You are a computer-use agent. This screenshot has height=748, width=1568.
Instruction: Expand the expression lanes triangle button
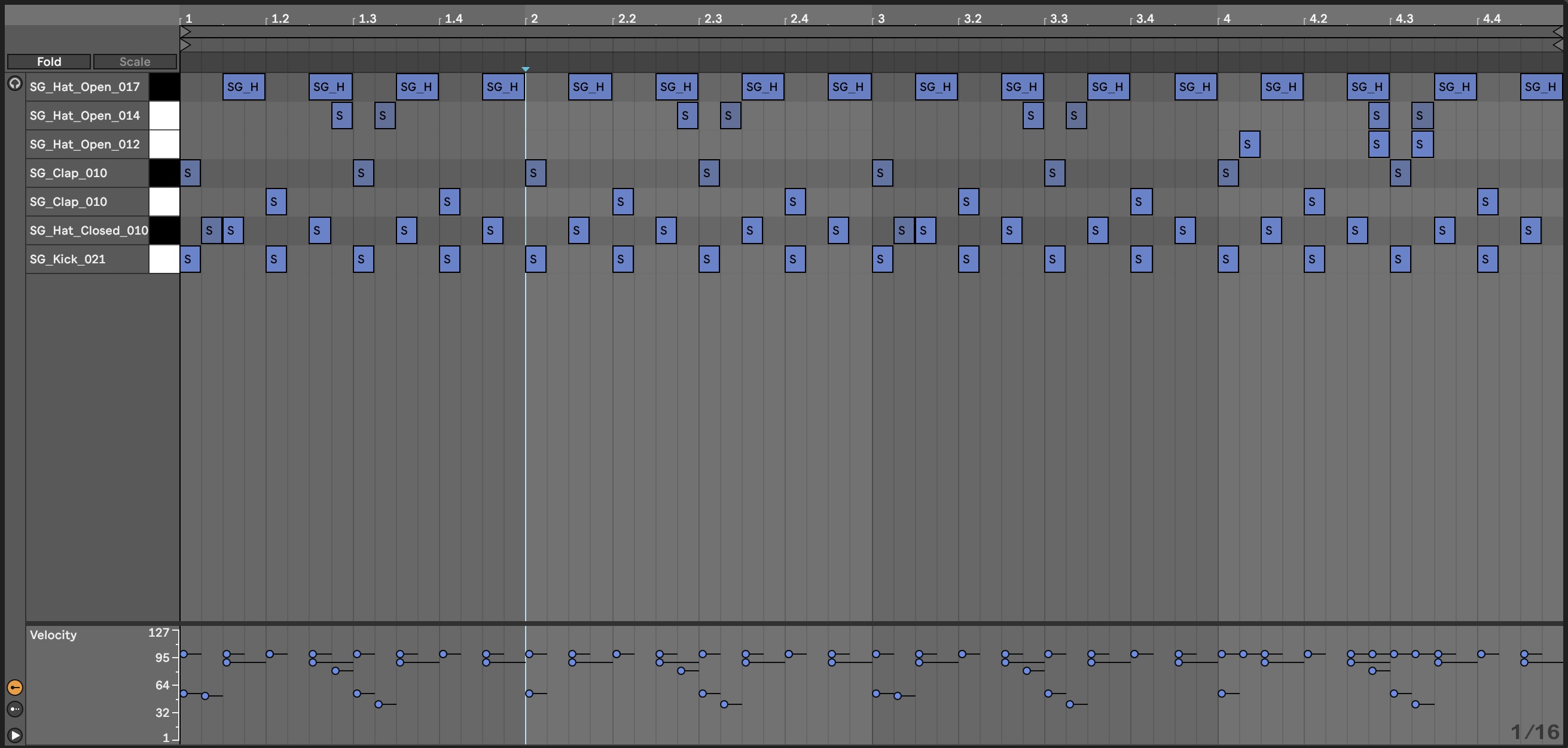(14, 735)
